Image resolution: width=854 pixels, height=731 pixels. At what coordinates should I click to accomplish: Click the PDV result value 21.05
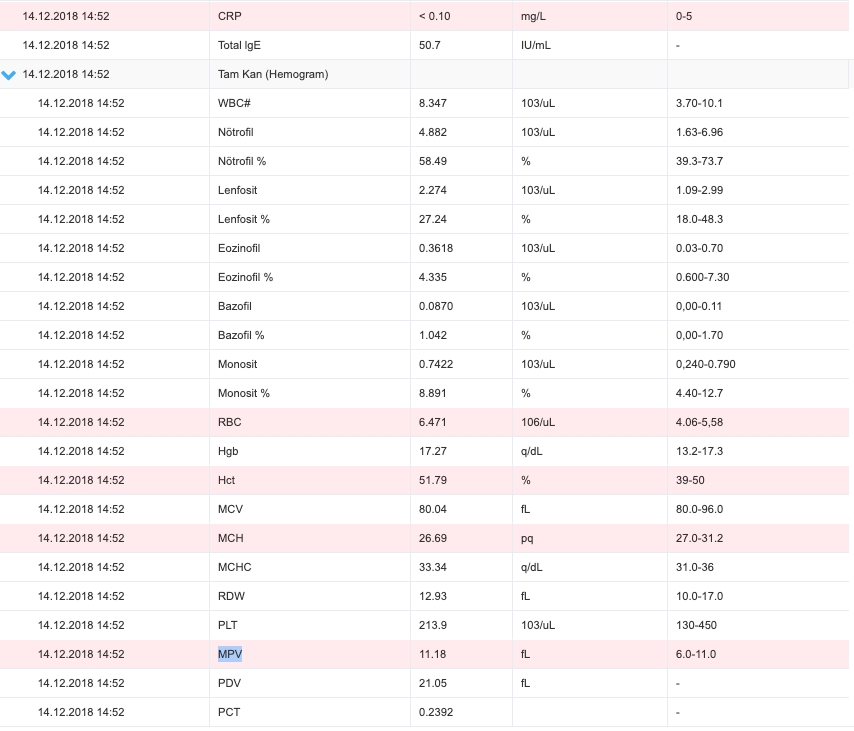432,683
